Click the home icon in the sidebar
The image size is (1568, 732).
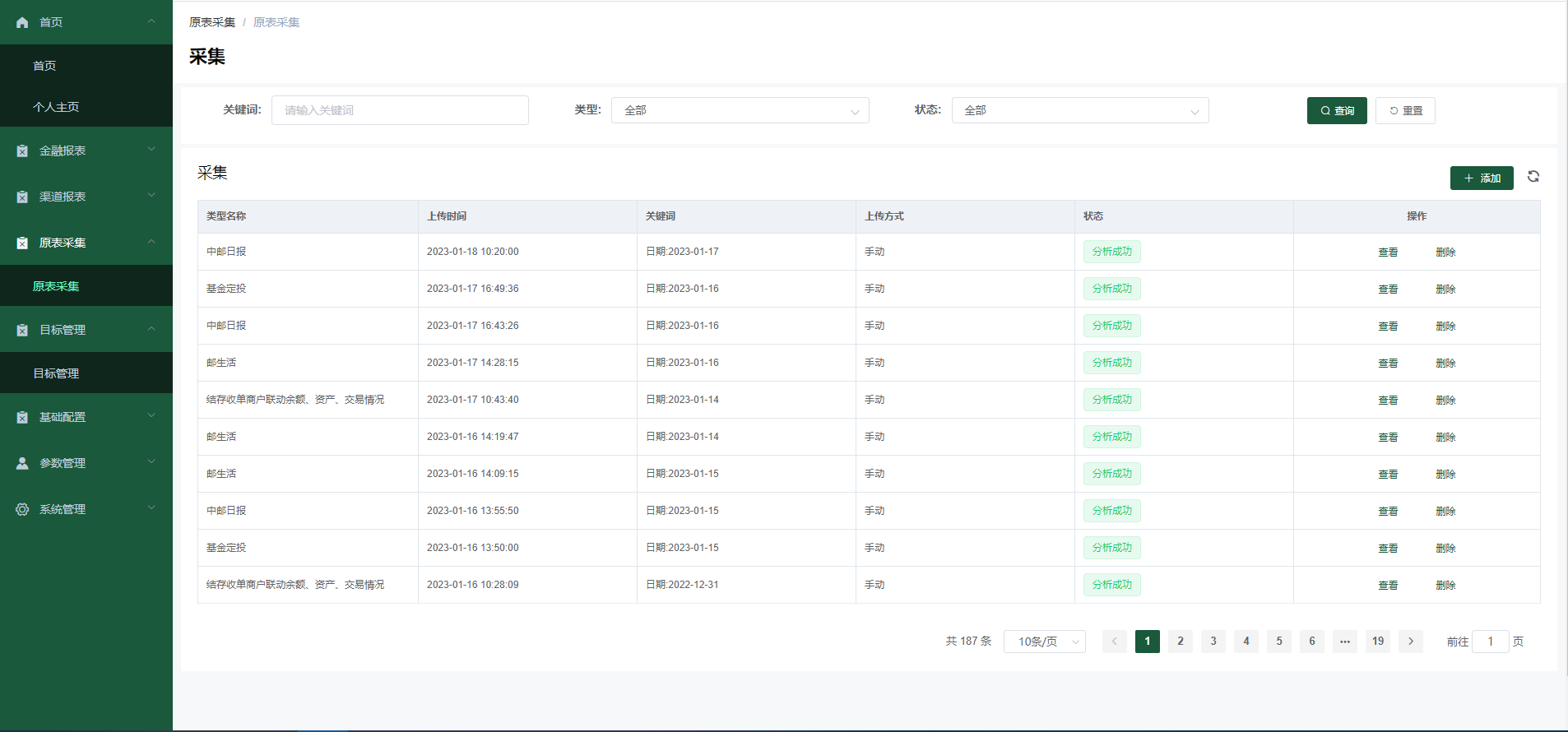pyautogui.click(x=22, y=22)
